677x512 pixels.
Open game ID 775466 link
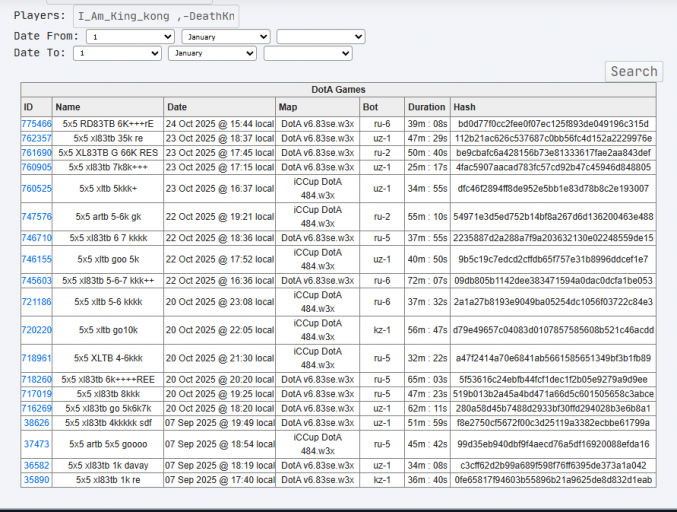(36, 124)
